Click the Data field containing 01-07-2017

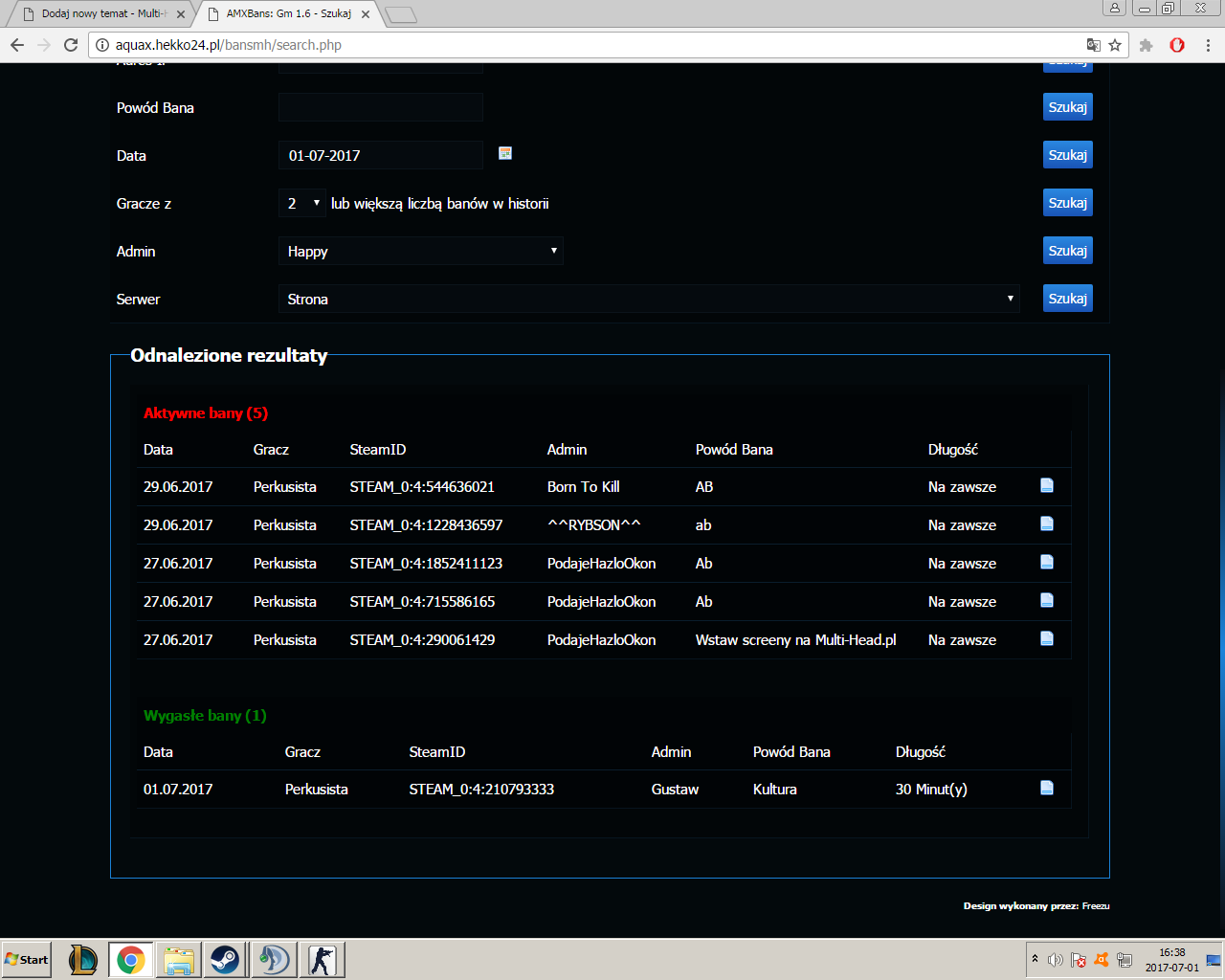[x=380, y=155]
